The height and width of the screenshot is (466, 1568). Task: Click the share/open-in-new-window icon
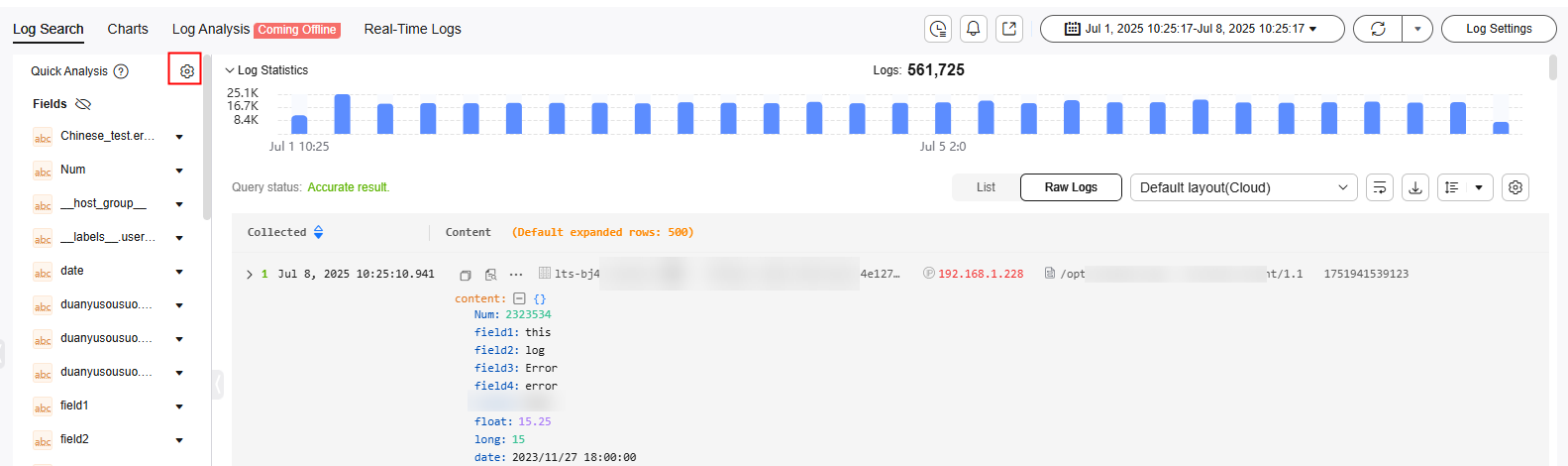click(1009, 29)
